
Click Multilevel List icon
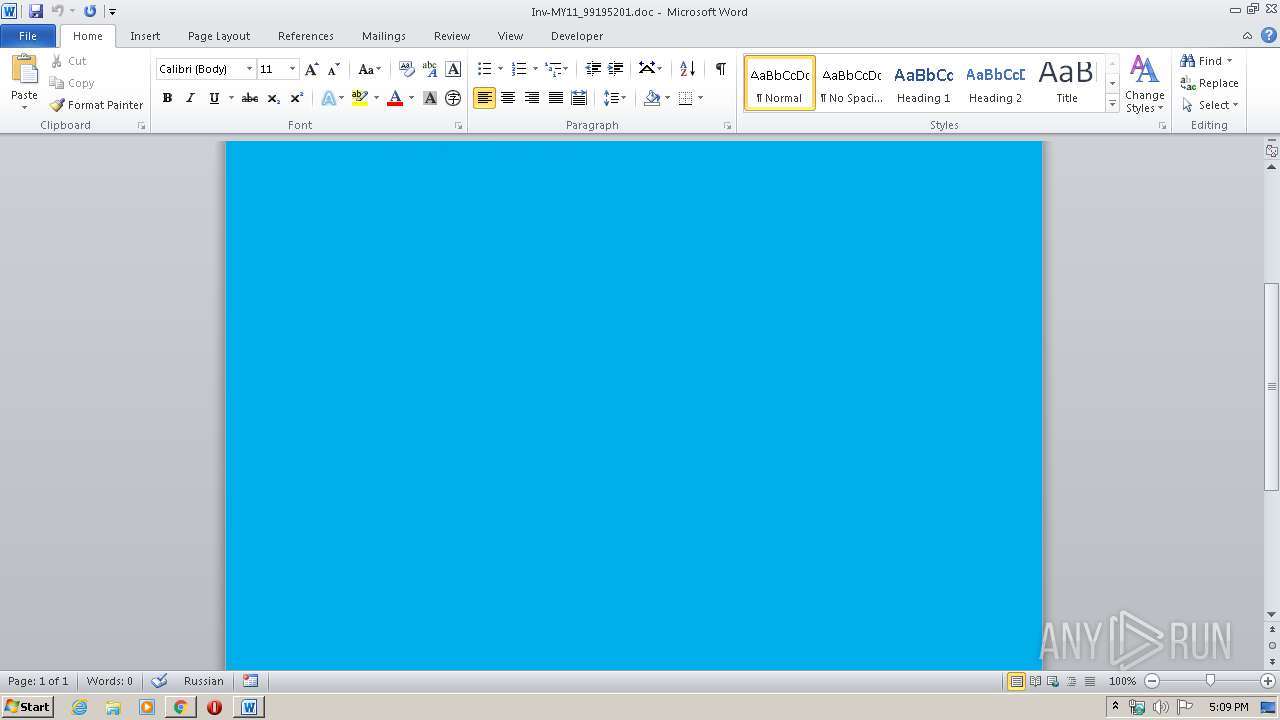coord(554,69)
